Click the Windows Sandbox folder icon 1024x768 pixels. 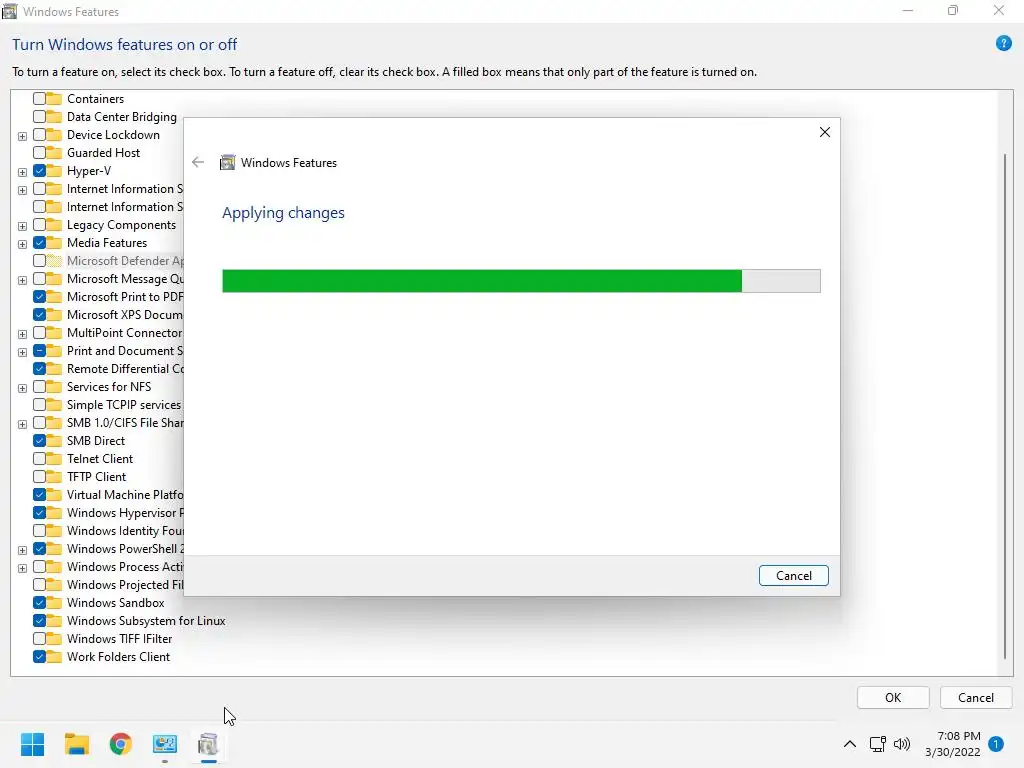pyautogui.click(x=54, y=603)
